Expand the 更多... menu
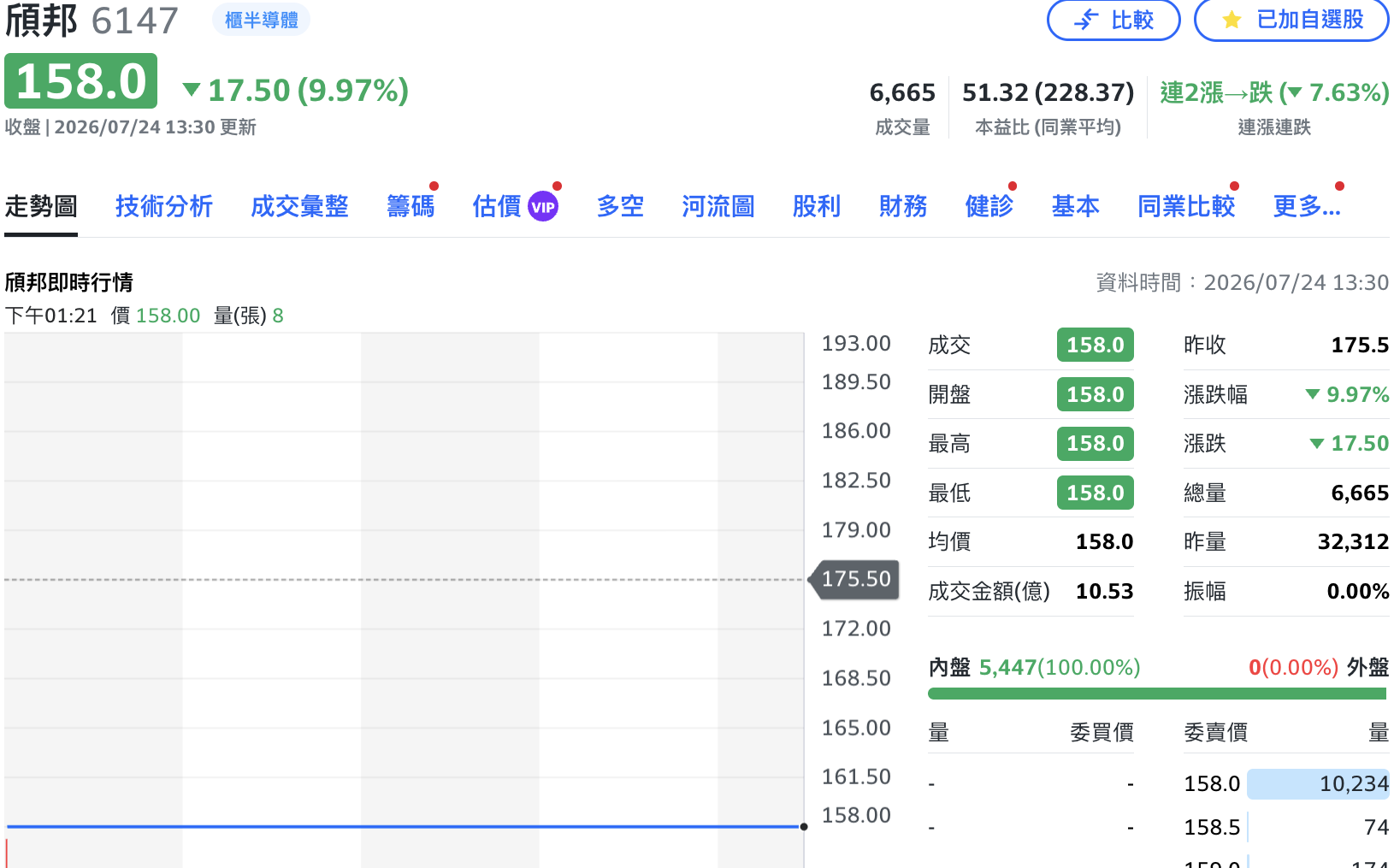The image size is (1394, 868). 1307,206
